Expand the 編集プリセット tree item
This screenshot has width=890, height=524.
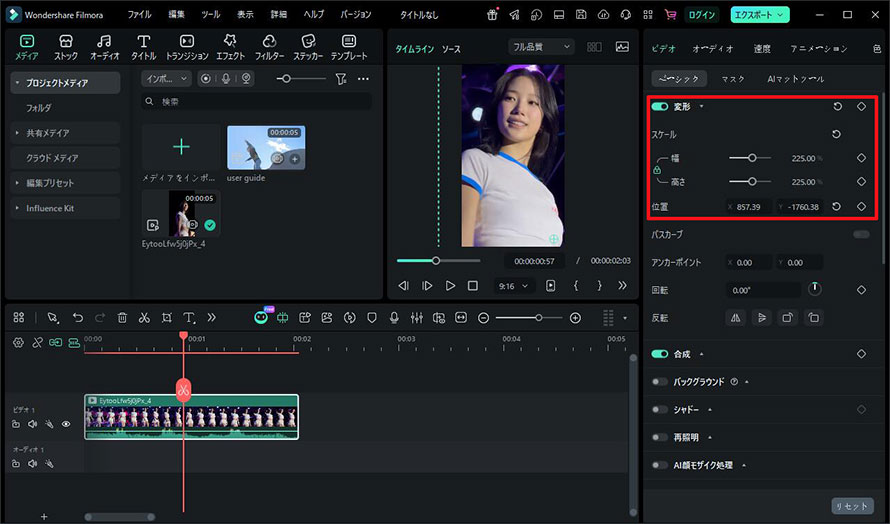[17, 183]
